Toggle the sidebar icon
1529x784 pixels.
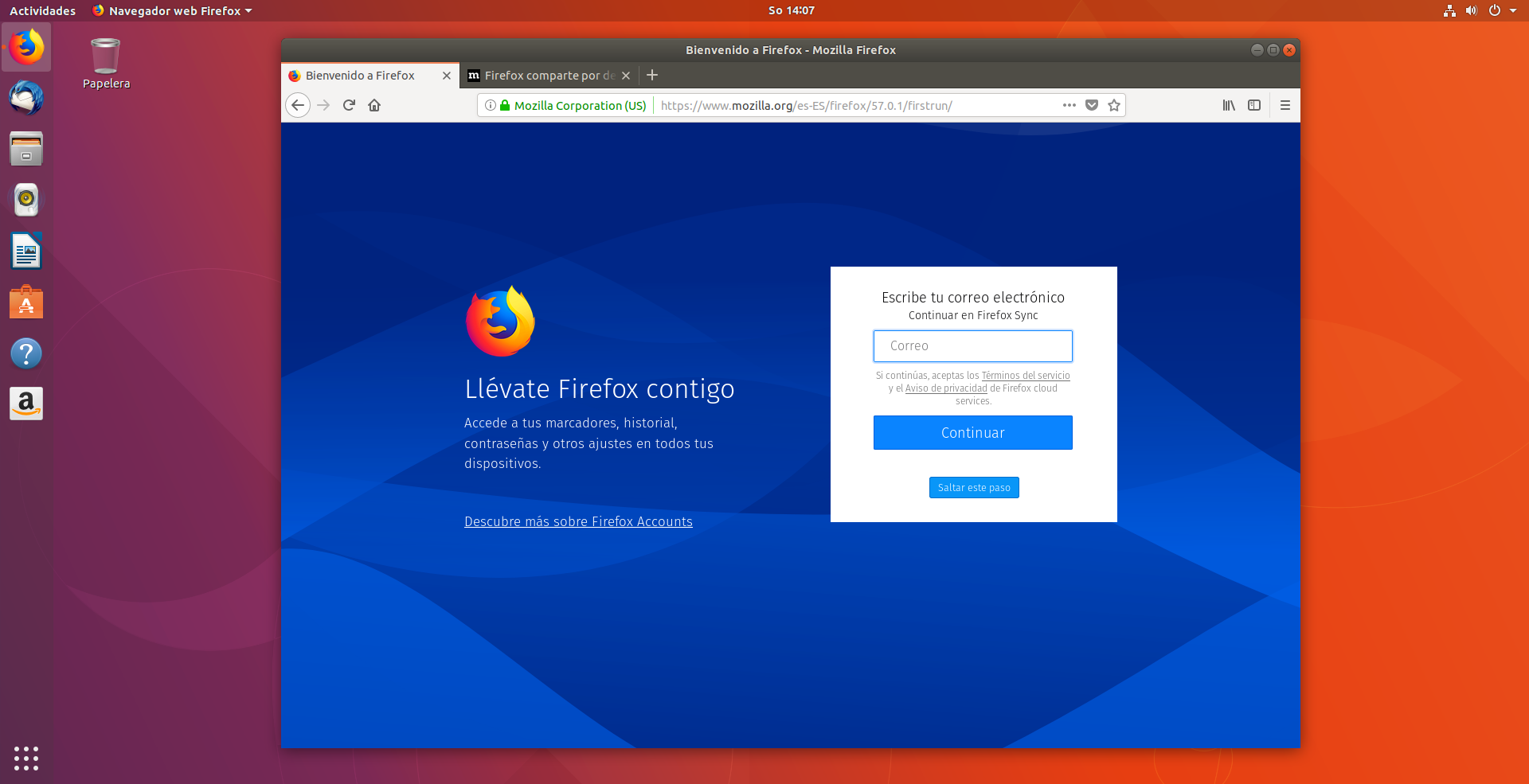(x=1254, y=105)
